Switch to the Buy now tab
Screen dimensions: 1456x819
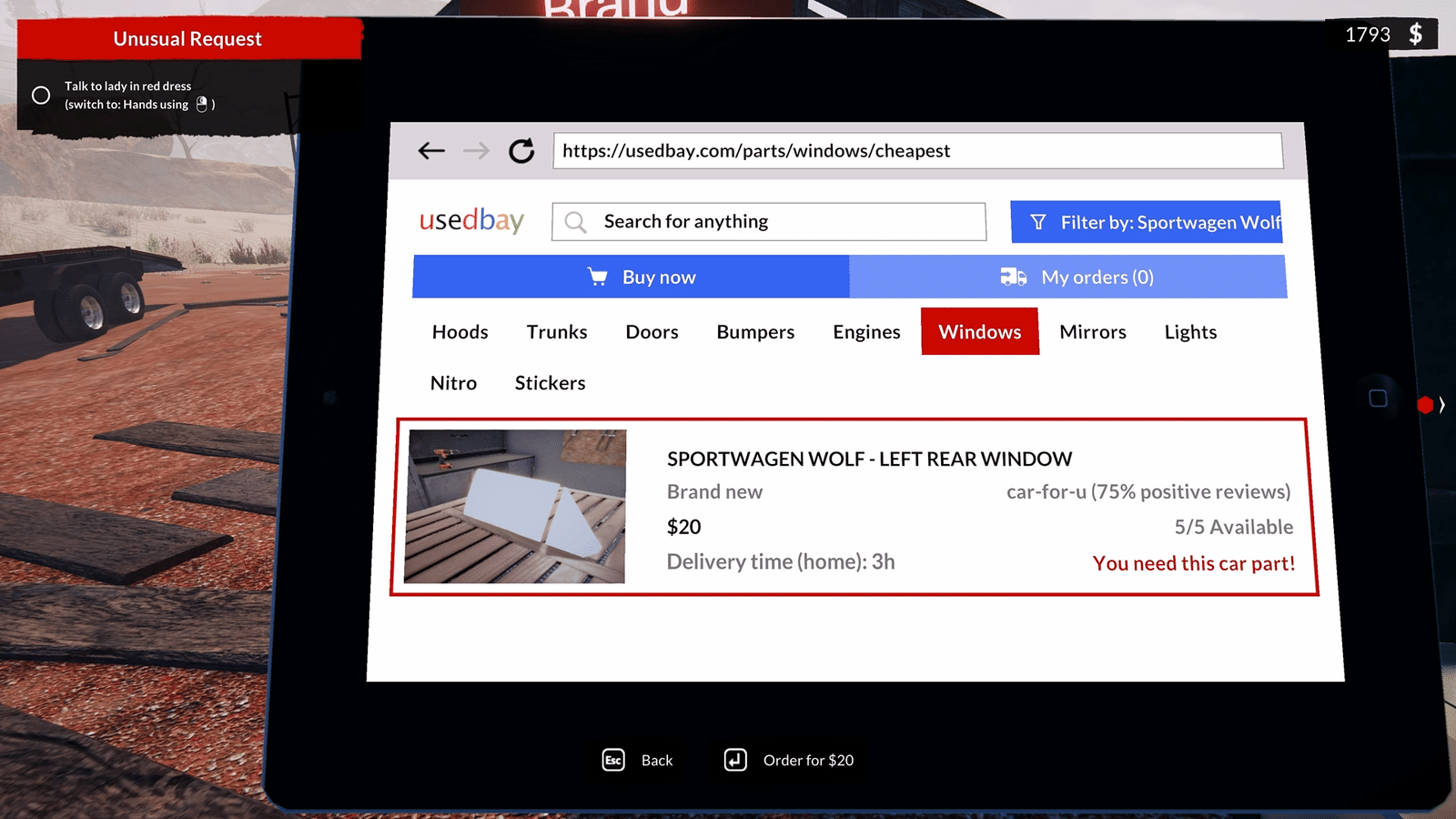tap(631, 277)
